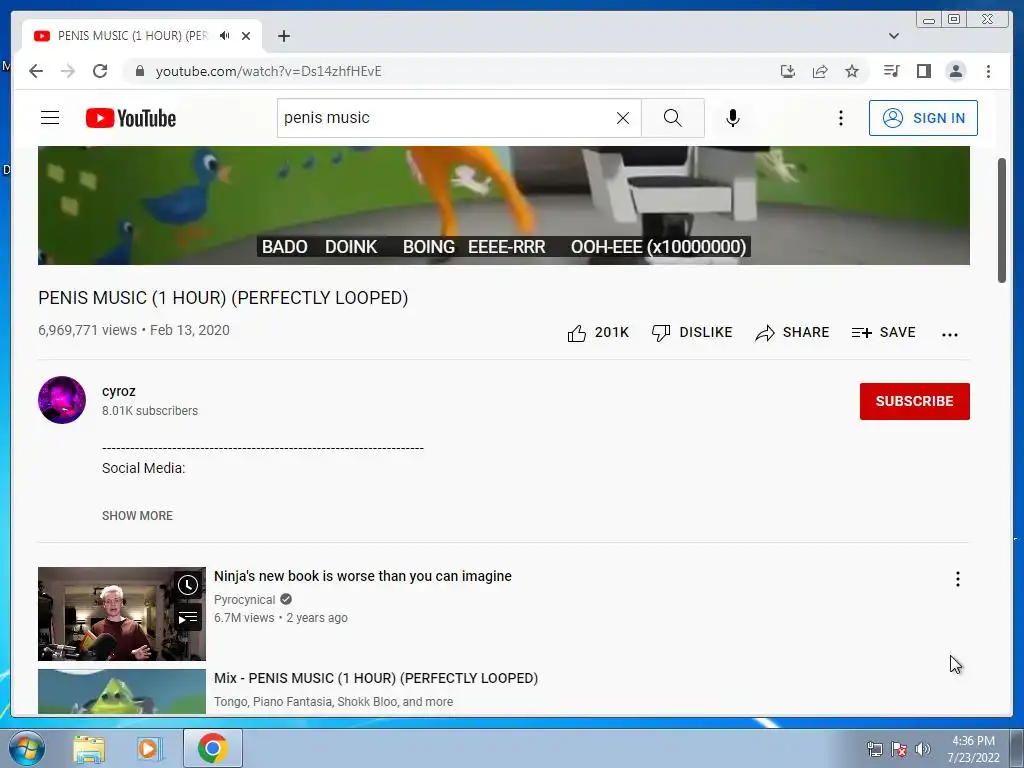Viewport: 1024px width, 768px height.
Task: Add Ninja video to Watch later
Action: point(188,584)
